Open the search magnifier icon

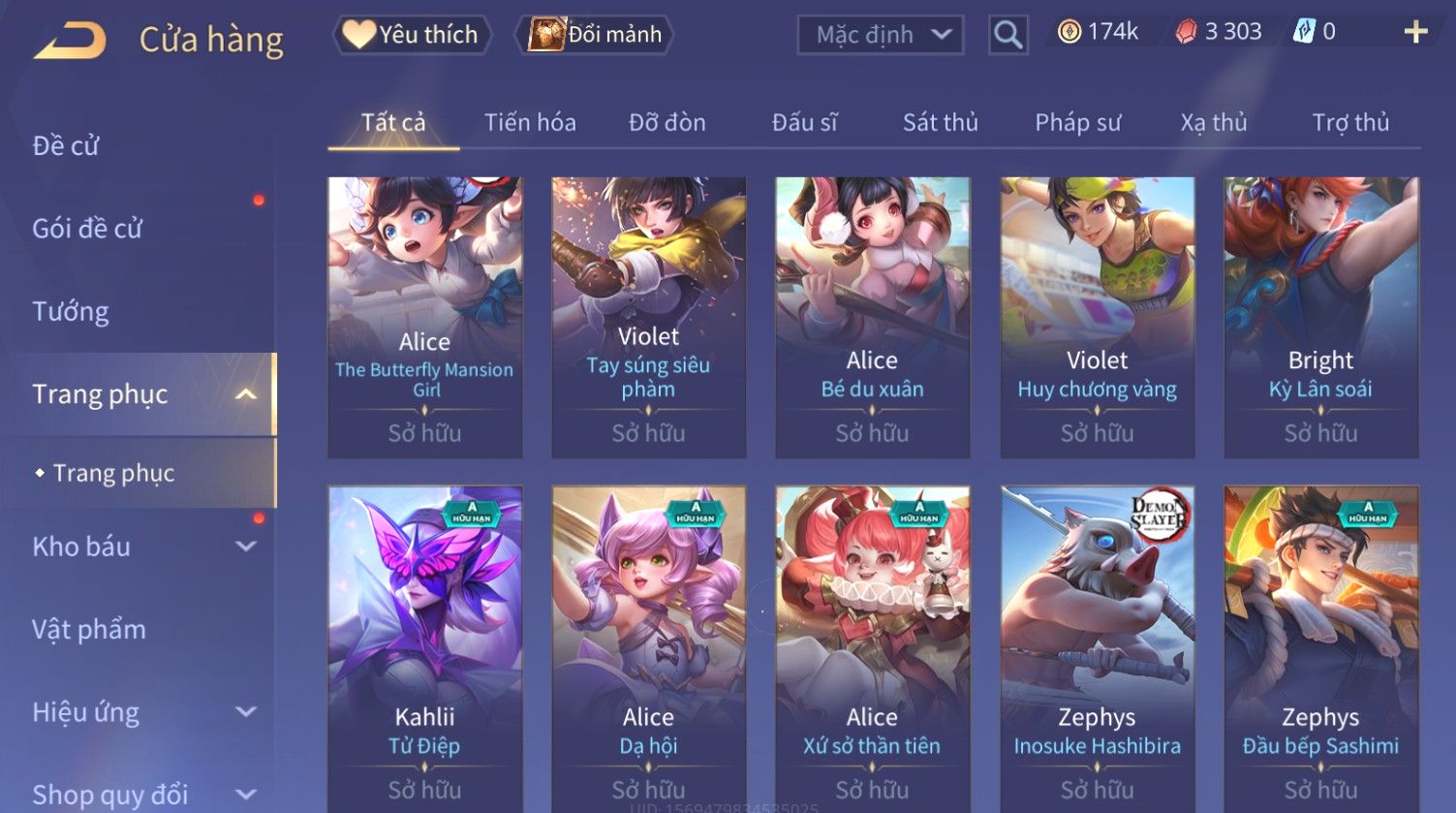click(x=1008, y=35)
